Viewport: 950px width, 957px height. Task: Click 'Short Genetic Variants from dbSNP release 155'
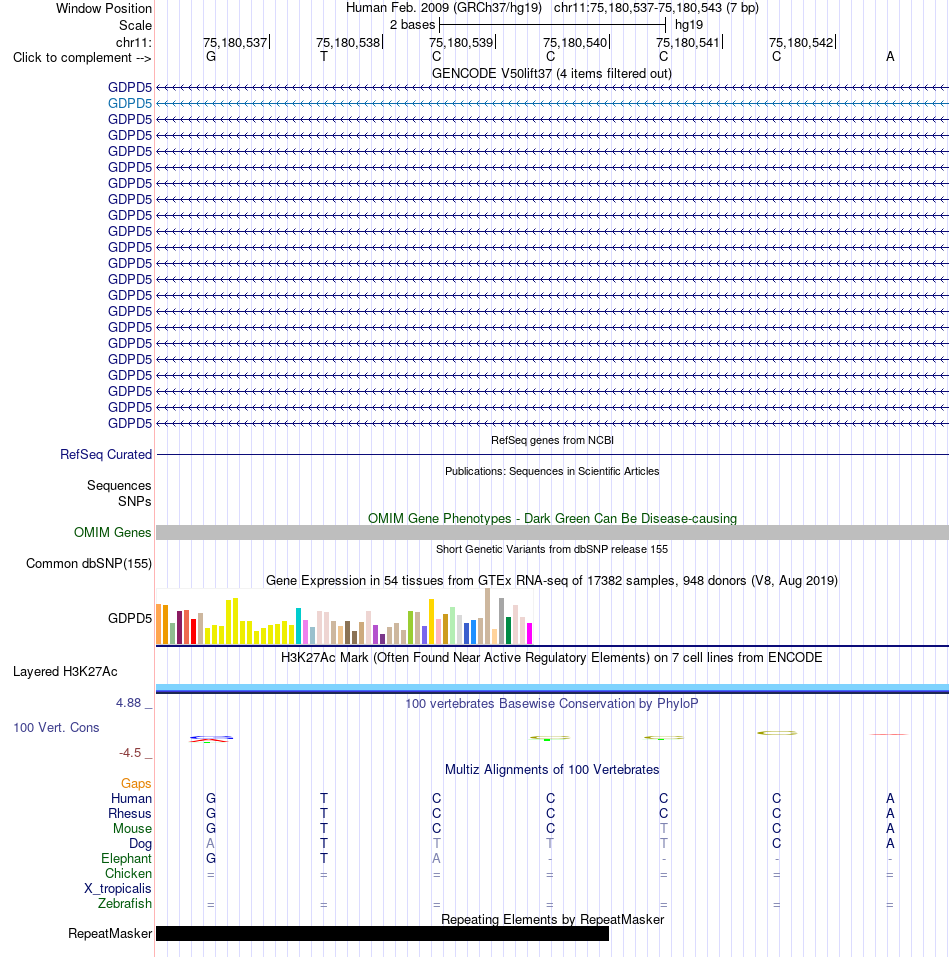point(552,549)
